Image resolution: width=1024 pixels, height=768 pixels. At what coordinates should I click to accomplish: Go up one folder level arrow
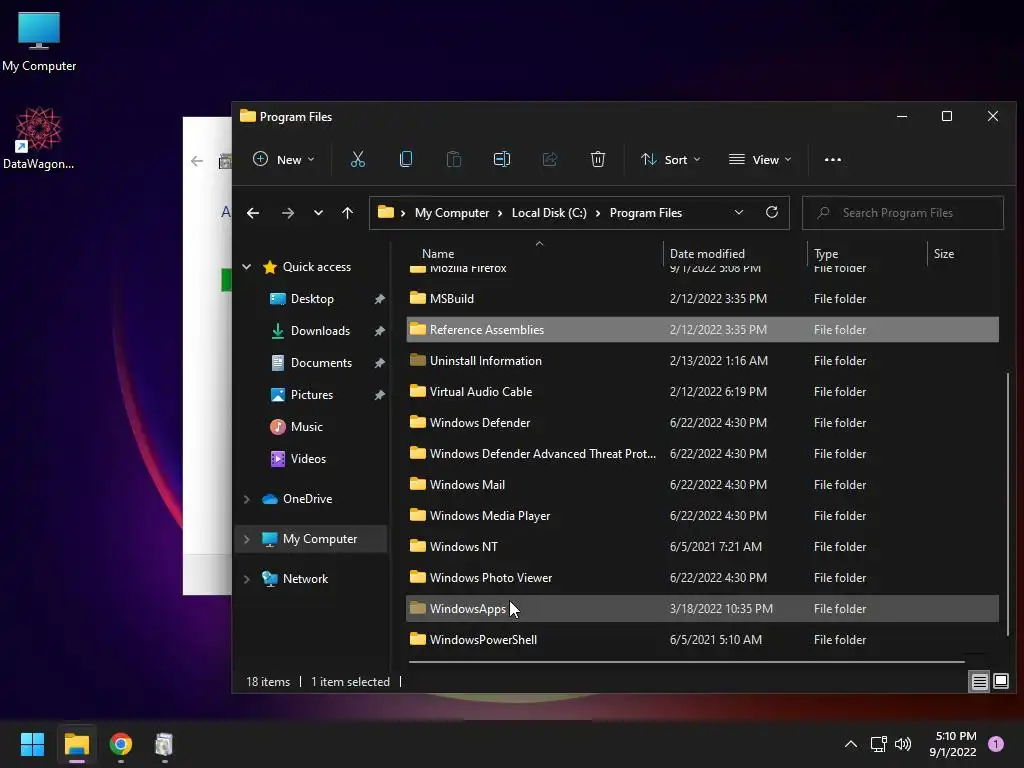(347, 213)
